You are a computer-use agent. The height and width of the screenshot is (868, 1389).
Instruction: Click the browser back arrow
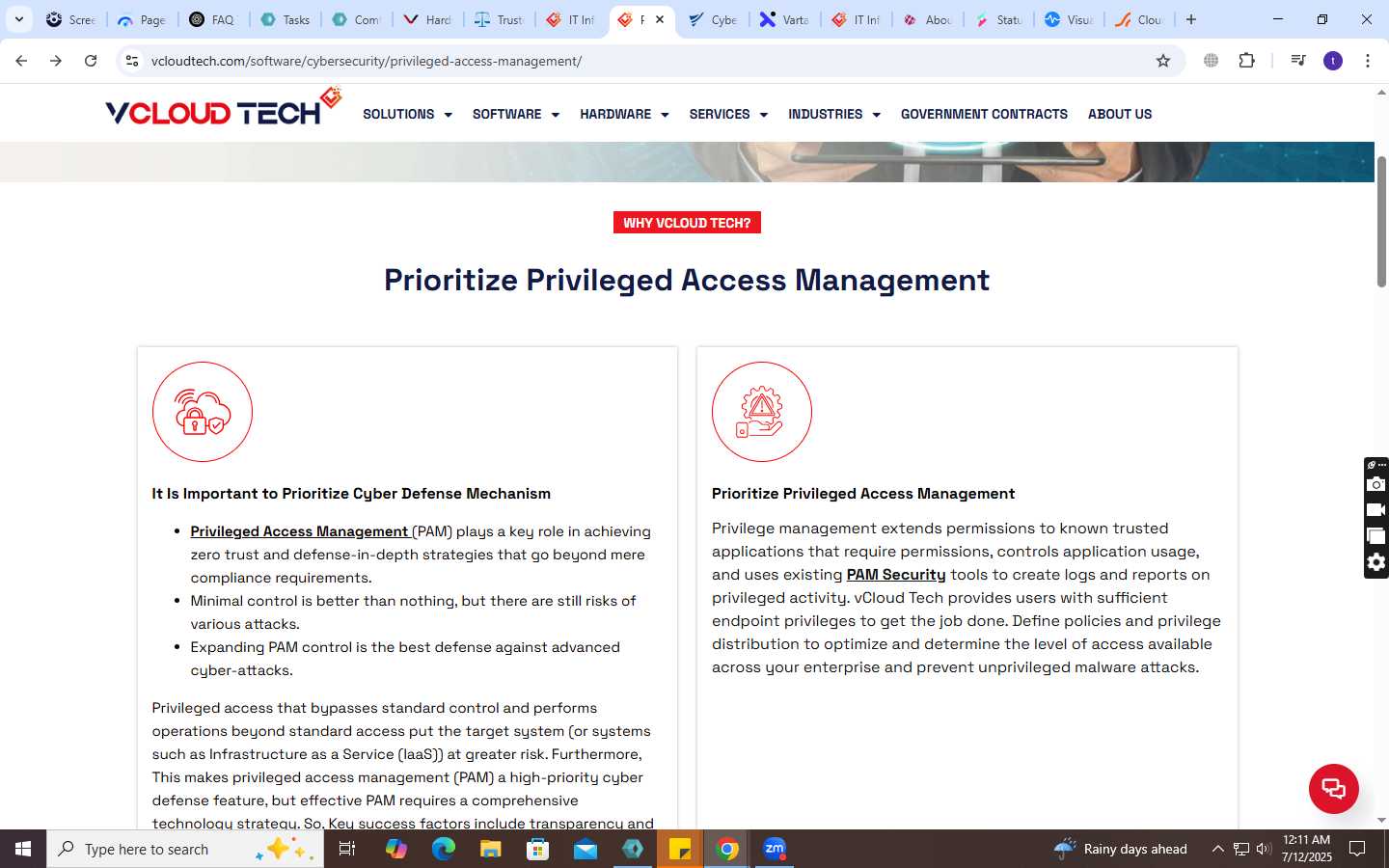pos(21,61)
